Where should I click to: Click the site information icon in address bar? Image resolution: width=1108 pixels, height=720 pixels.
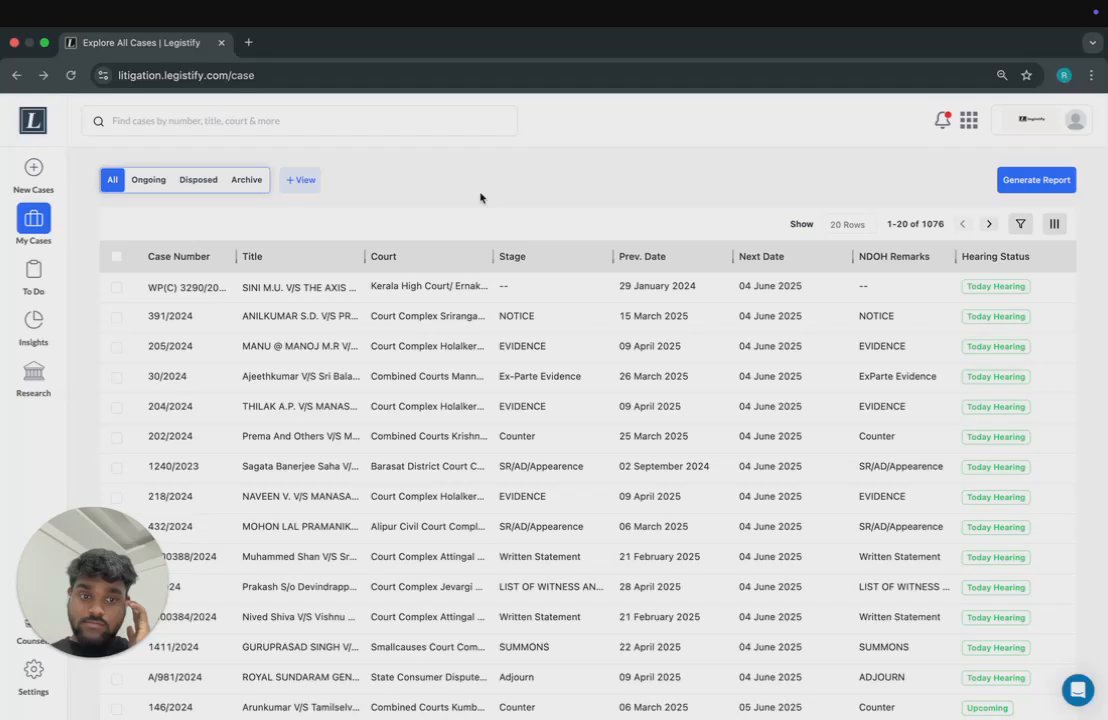[103, 75]
